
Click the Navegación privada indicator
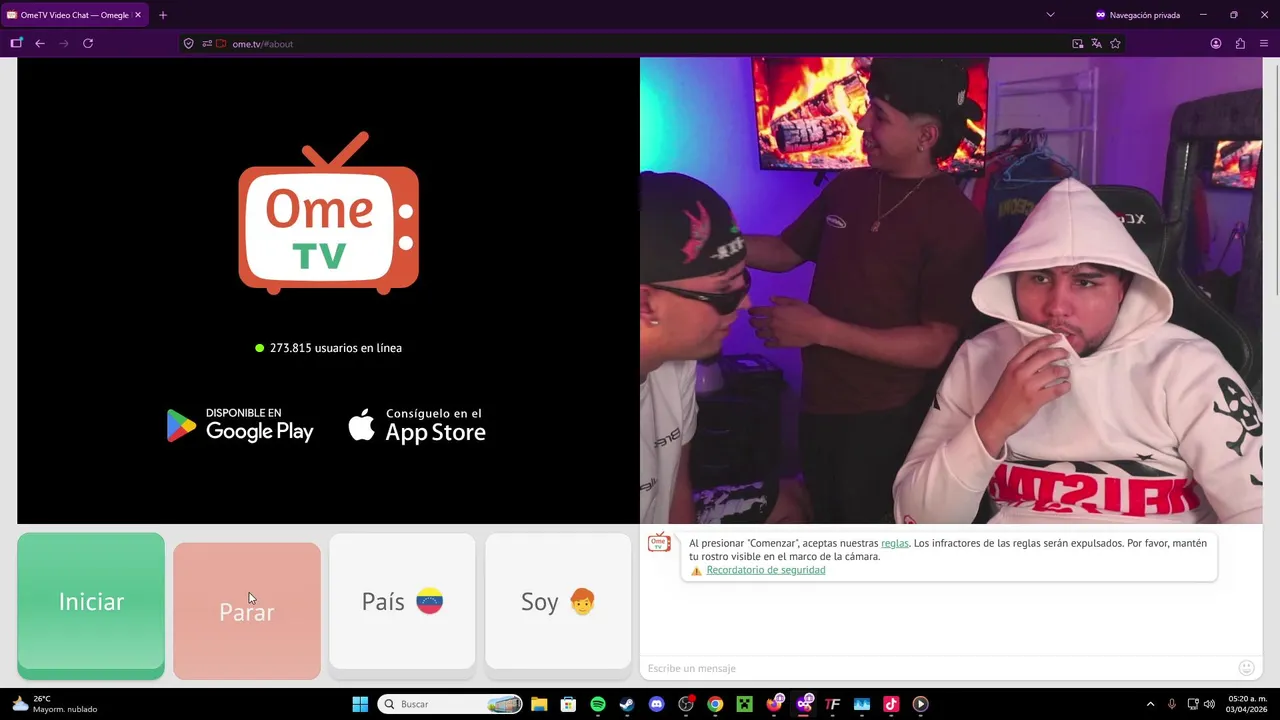tap(1138, 15)
